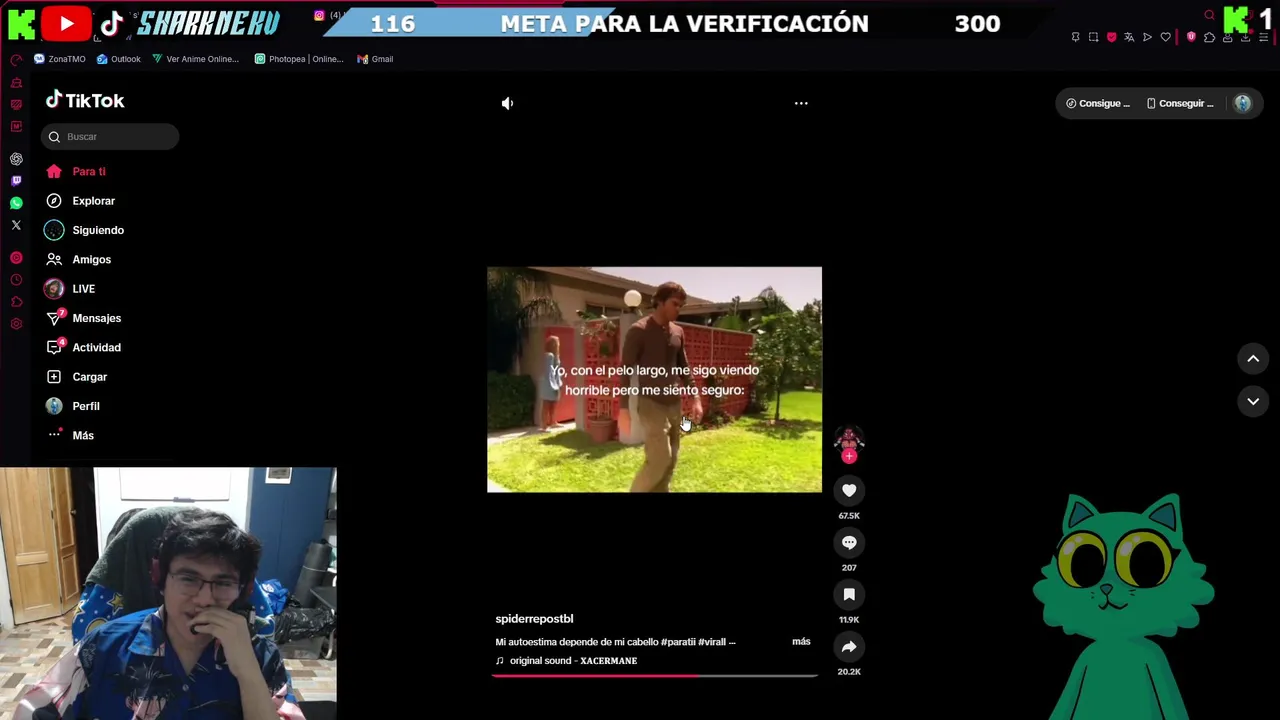Open X in browser sidebar
Viewport: 1280px width, 720px height.
[16, 225]
